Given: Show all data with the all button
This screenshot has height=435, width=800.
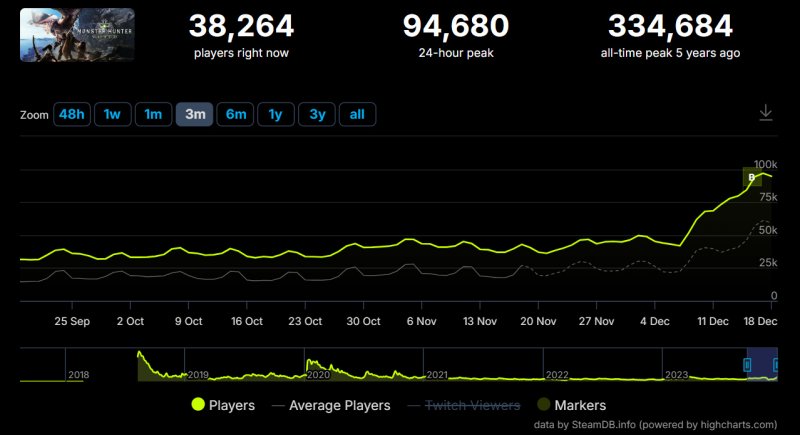Looking at the screenshot, I should [x=357, y=115].
